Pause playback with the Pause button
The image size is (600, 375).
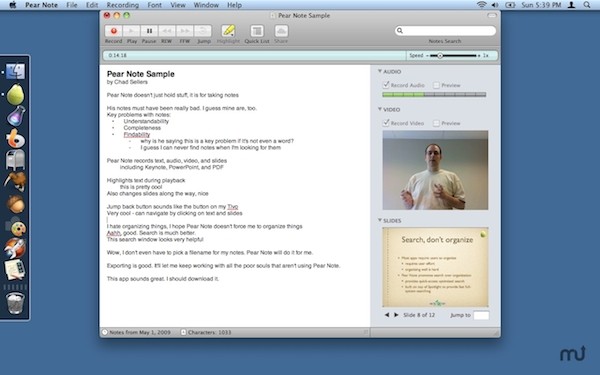coord(149,31)
